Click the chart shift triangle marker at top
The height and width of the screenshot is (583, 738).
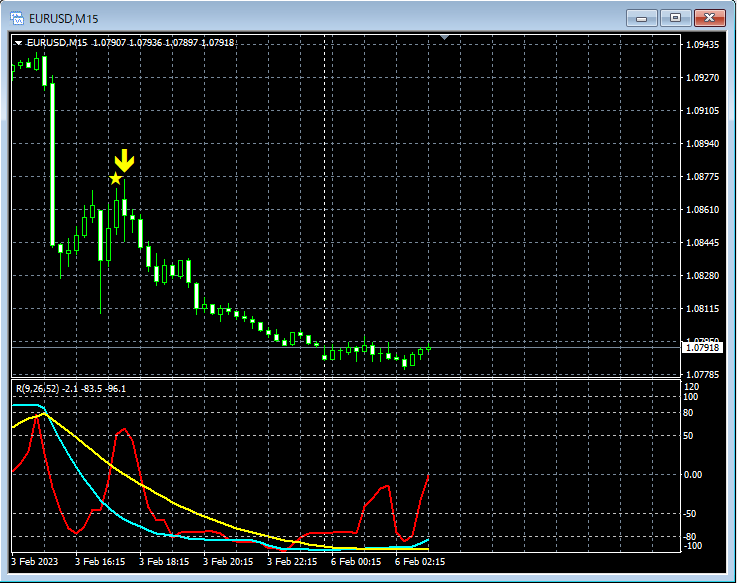444,37
